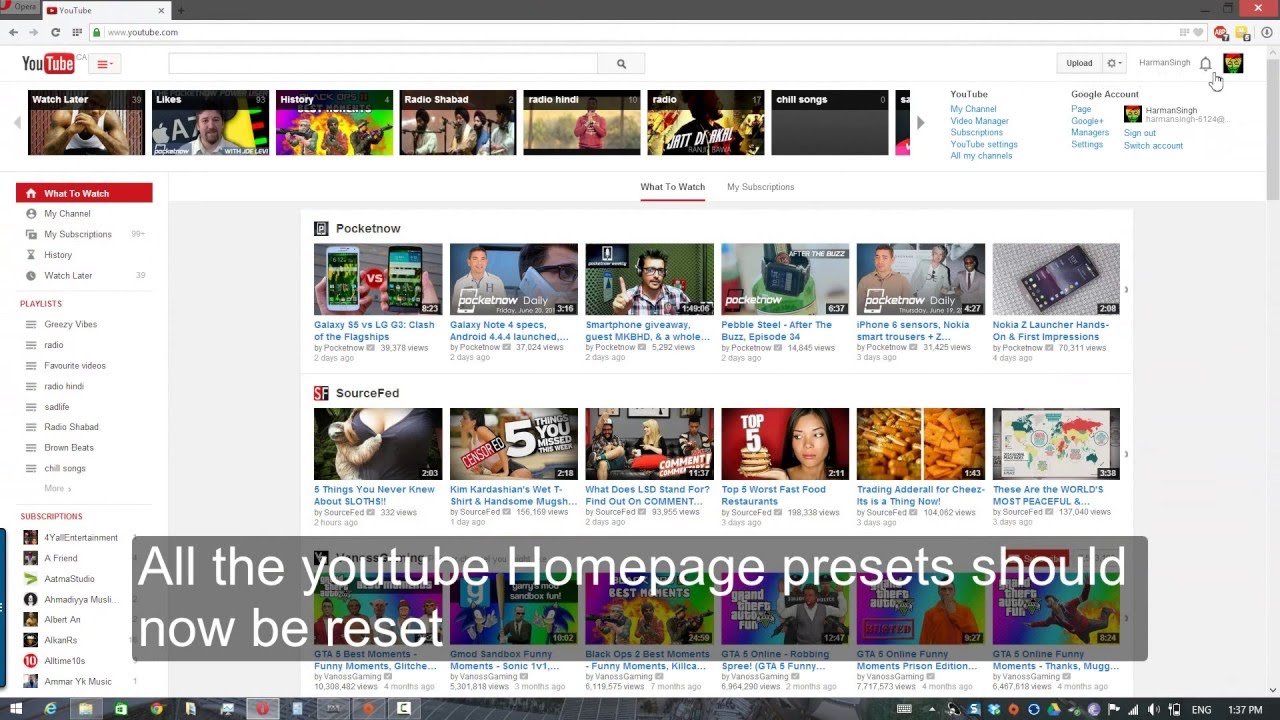The width and height of the screenshot is (1280, 720).
Task: Select What To Watch in the sidebar
Action: point(84,193)
